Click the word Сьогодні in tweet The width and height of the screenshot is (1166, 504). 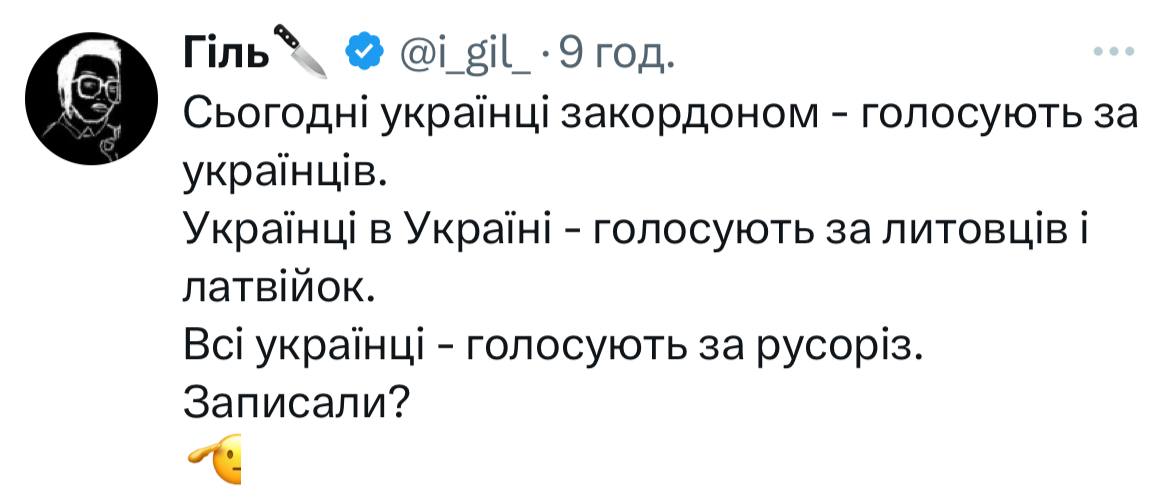[275, 116]
